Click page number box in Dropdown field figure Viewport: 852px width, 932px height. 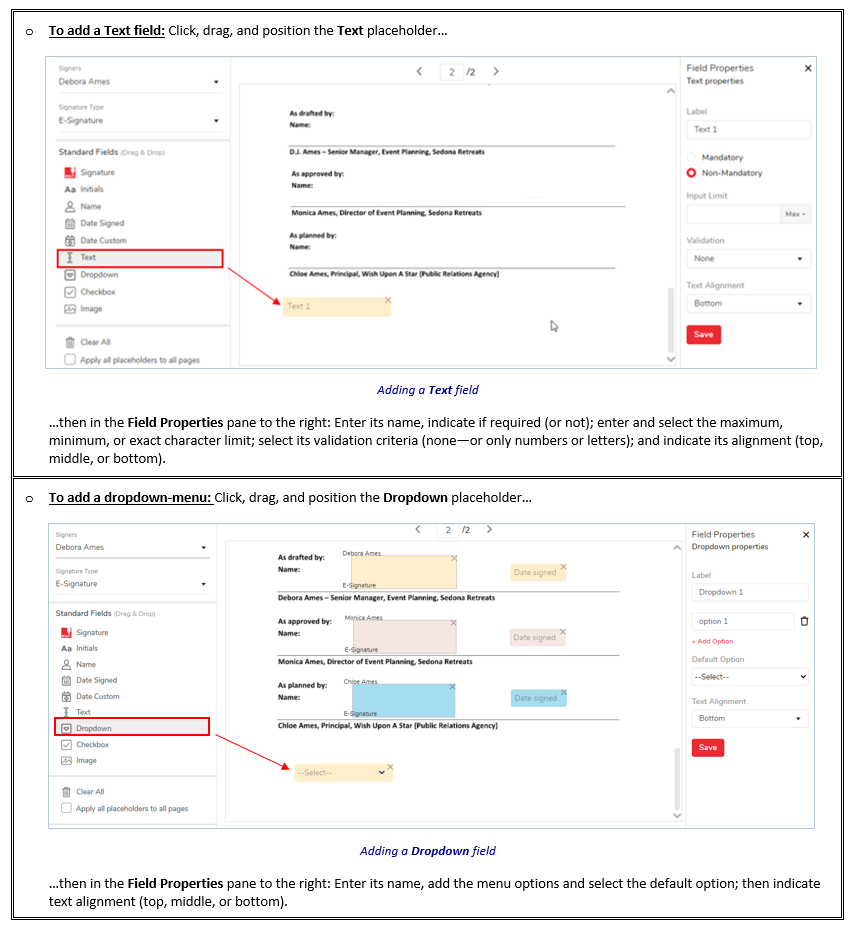(448, 530)
